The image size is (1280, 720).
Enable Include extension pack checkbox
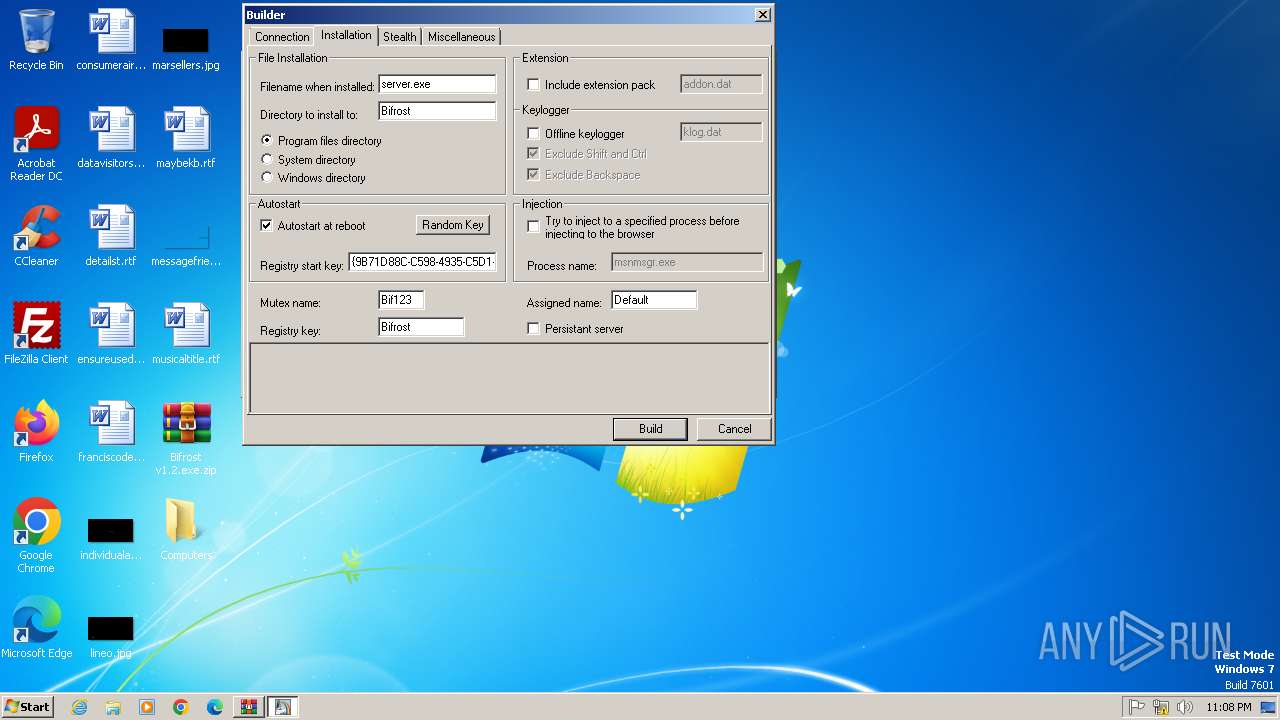click(x=534, y=85)
